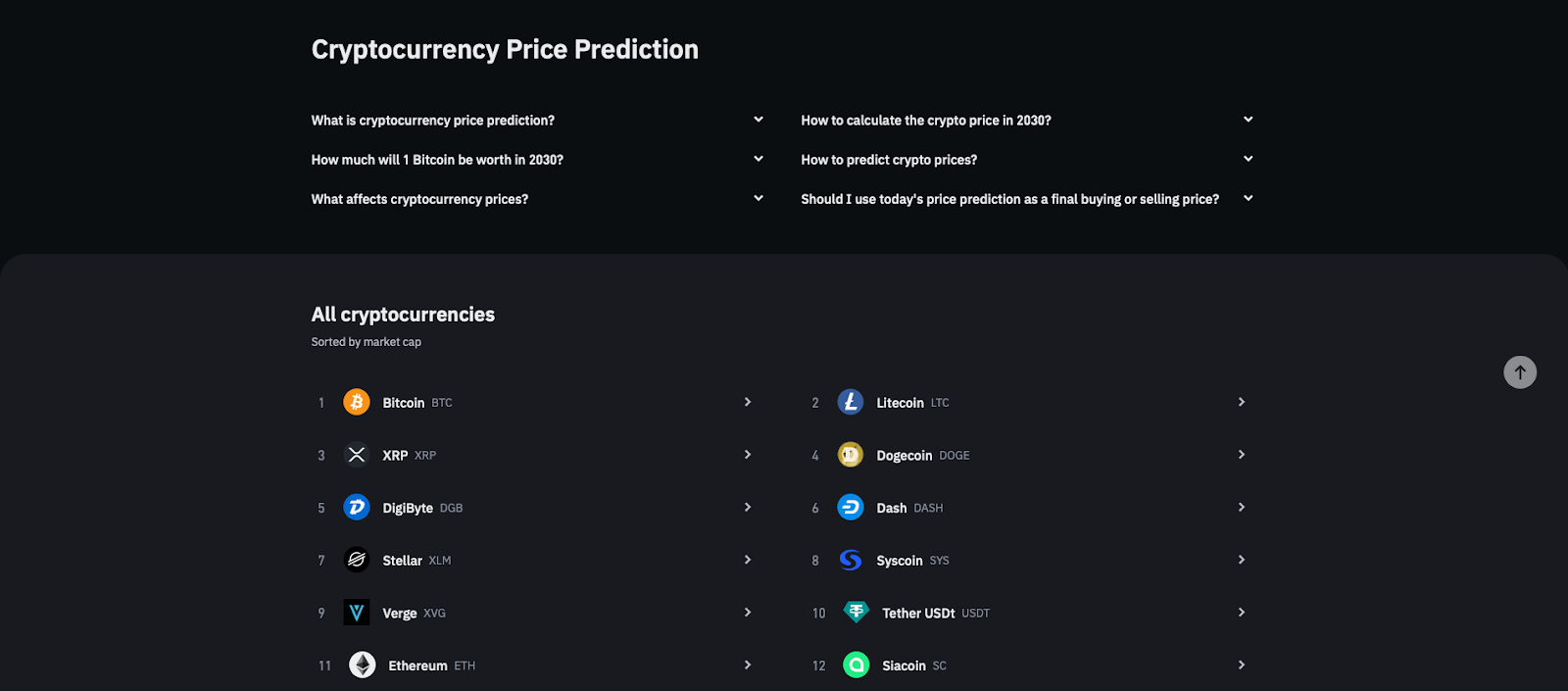Click the Syscoin SYS icon
Image resolution: width=1568 pixels, height=691 pixels.
pos(851,560)
